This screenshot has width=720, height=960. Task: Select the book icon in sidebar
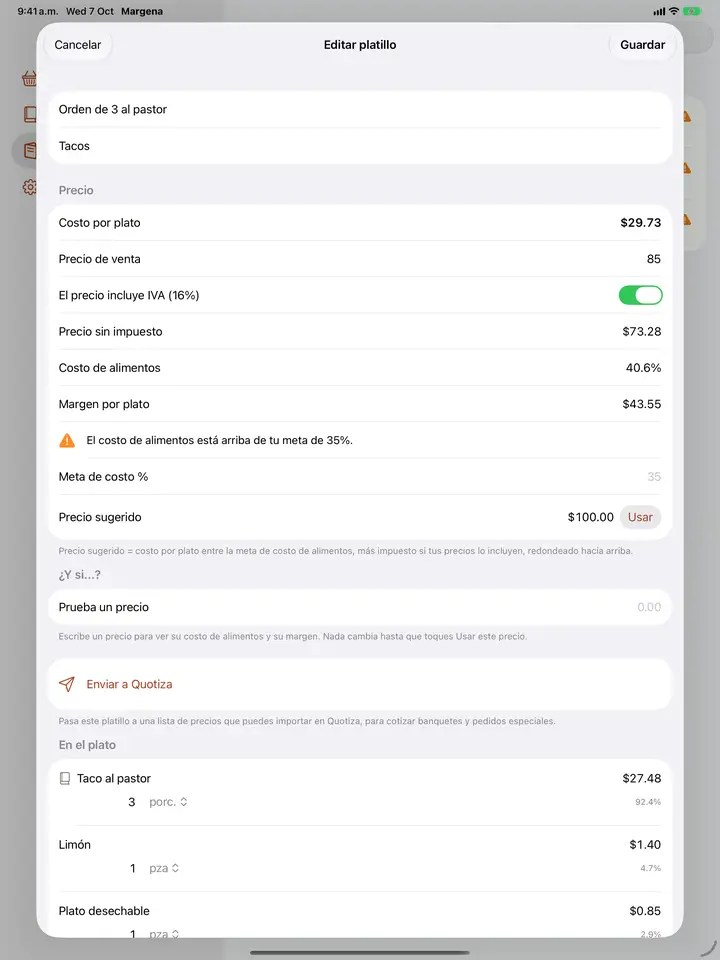(29, 114)
